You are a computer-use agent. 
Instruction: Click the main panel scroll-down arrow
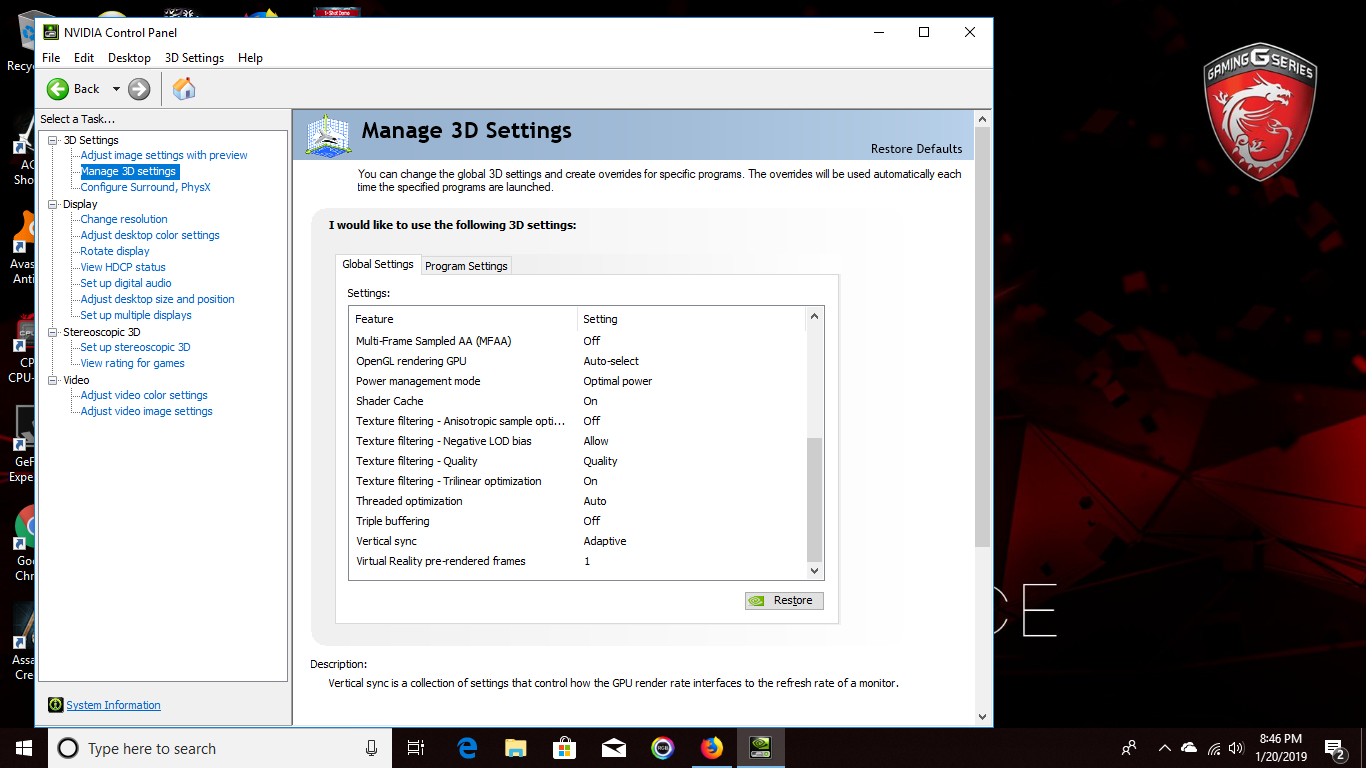coord(982,716)
